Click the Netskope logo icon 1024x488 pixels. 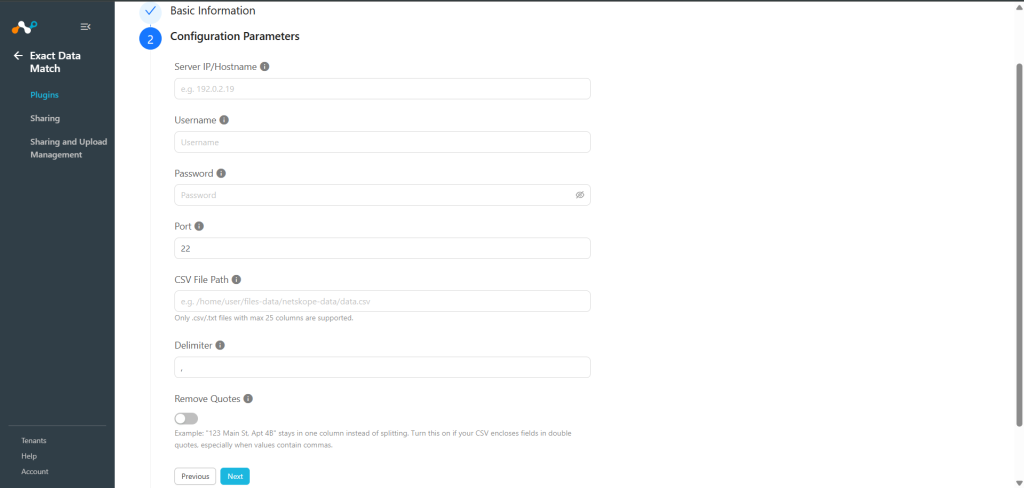tap(25, 27)
